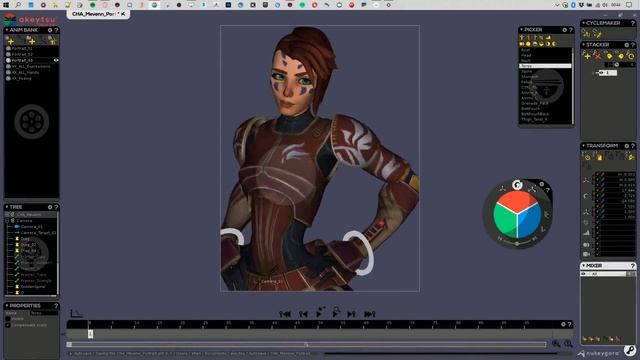Open the MIXER help question mark
The image size is (640, 360).
tap(633, 266)
